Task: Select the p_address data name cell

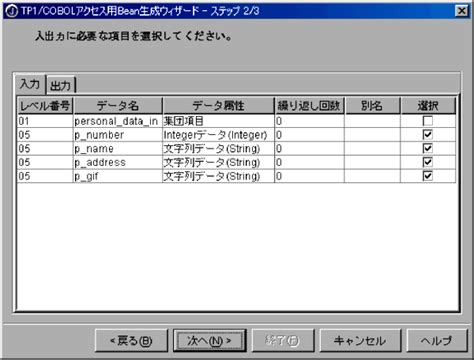Action: 118,162
